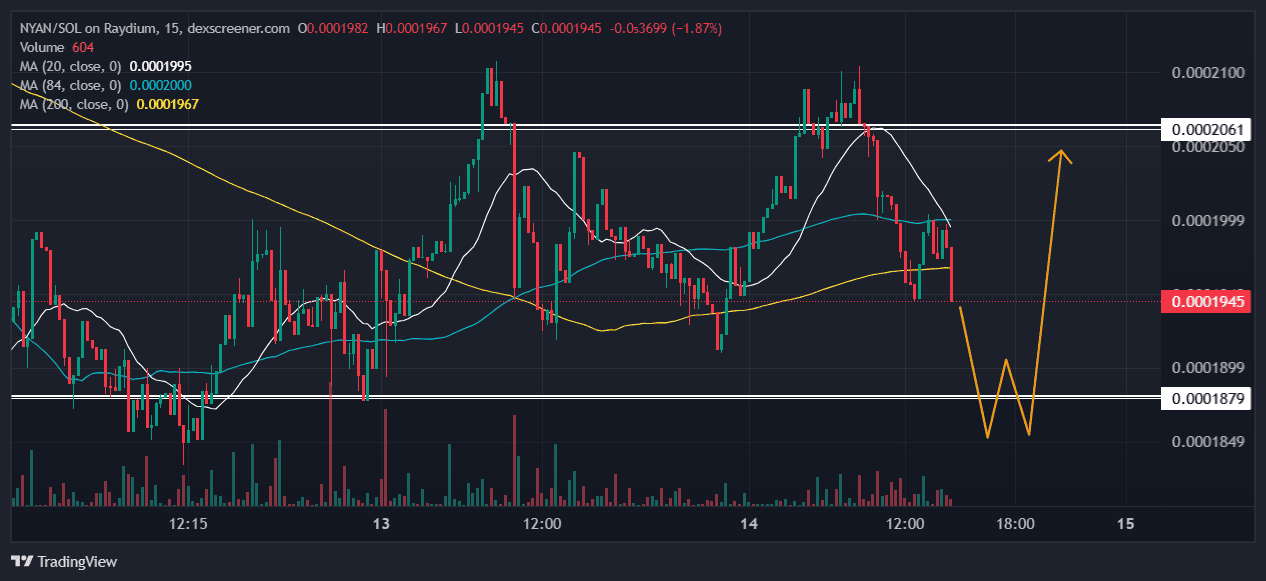
Task: Click the TradingView logo
Action: point(64,562)
